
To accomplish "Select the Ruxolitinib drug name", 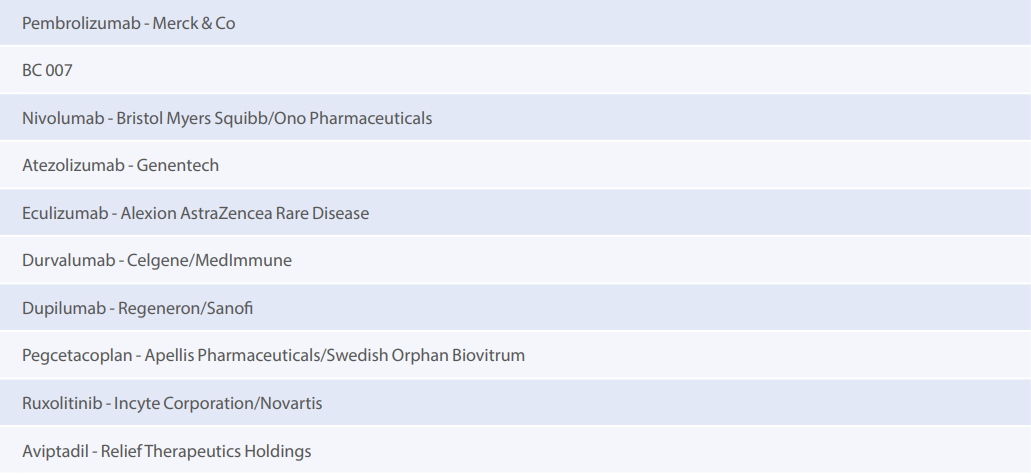I will coord(62,403).
